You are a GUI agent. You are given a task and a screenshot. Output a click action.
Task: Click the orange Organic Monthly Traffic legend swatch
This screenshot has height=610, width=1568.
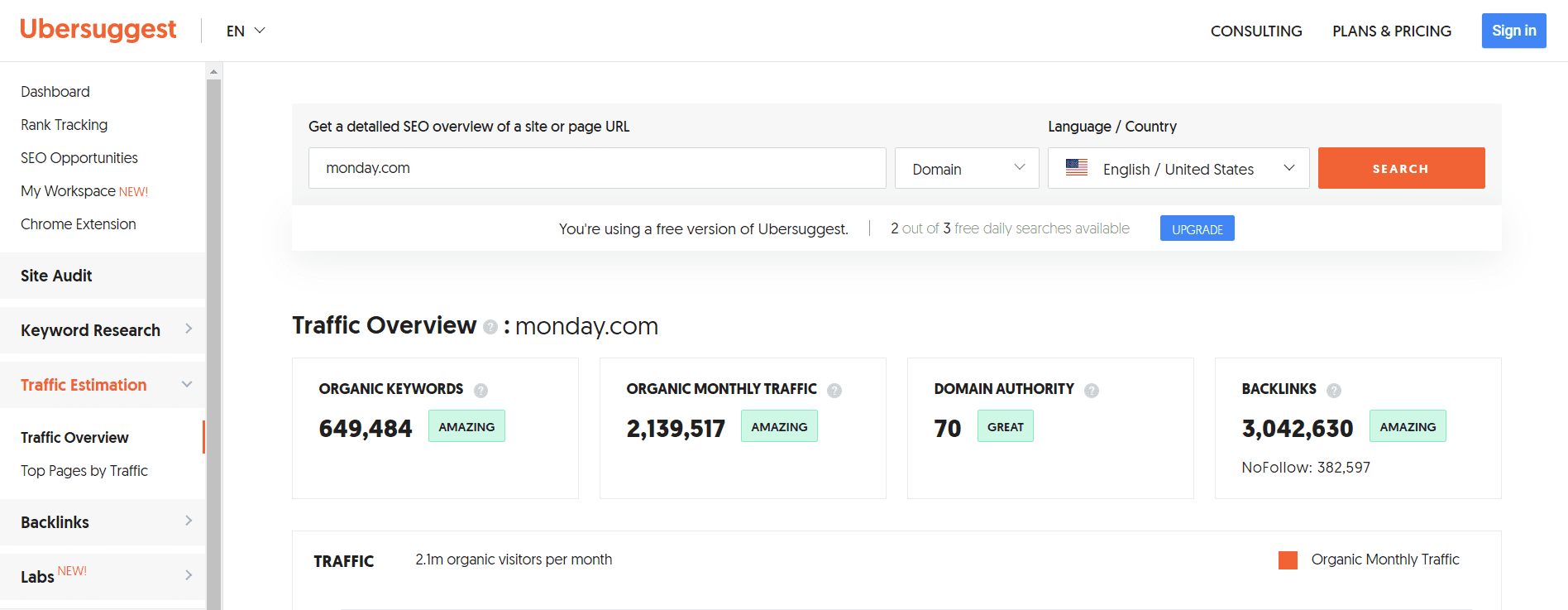[1288, 560]
